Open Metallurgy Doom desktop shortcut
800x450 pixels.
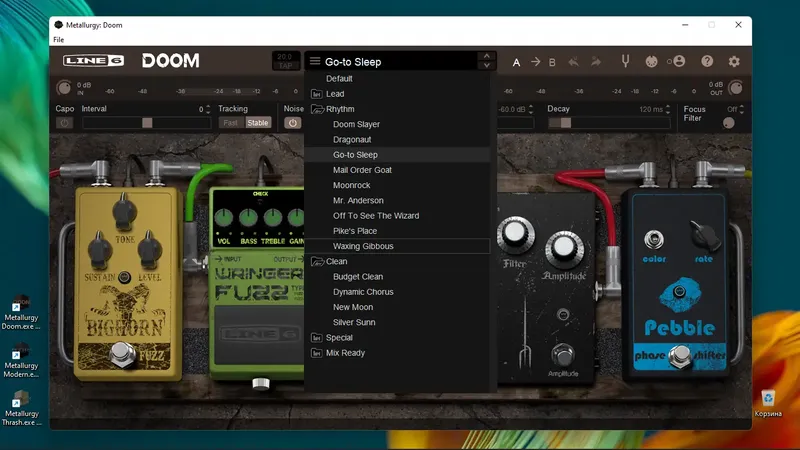pyautogui.click(x=21, y=313)
